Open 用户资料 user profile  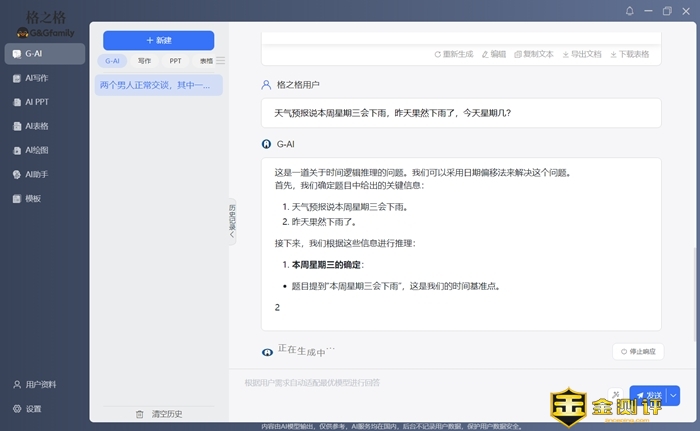(40, 384)
